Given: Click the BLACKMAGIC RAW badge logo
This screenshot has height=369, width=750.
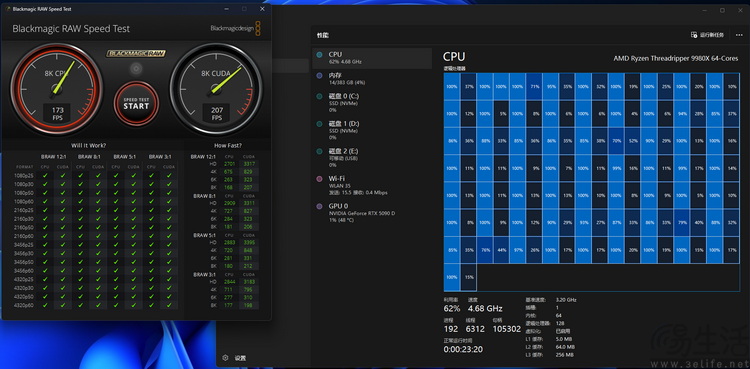Looking at the screenshot, I should (x=136, y=54).
